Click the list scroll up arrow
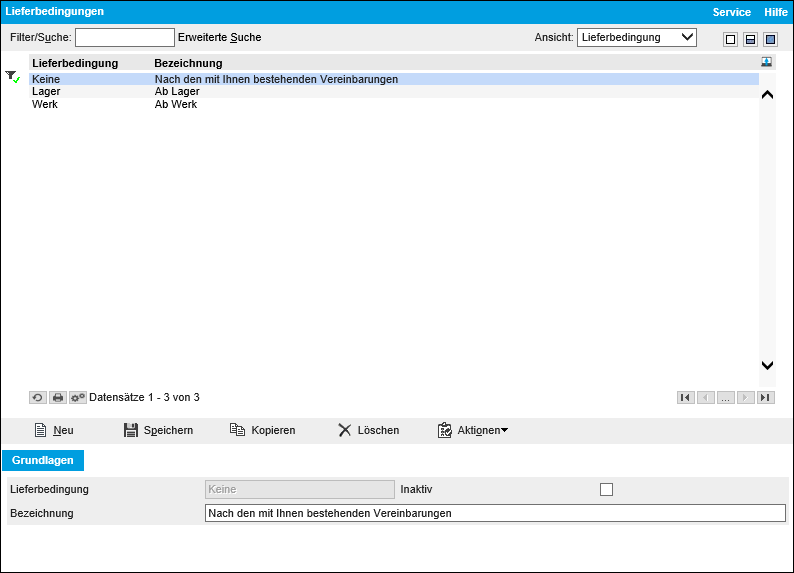This screenshot has height=573, width=794. point(767,94)
